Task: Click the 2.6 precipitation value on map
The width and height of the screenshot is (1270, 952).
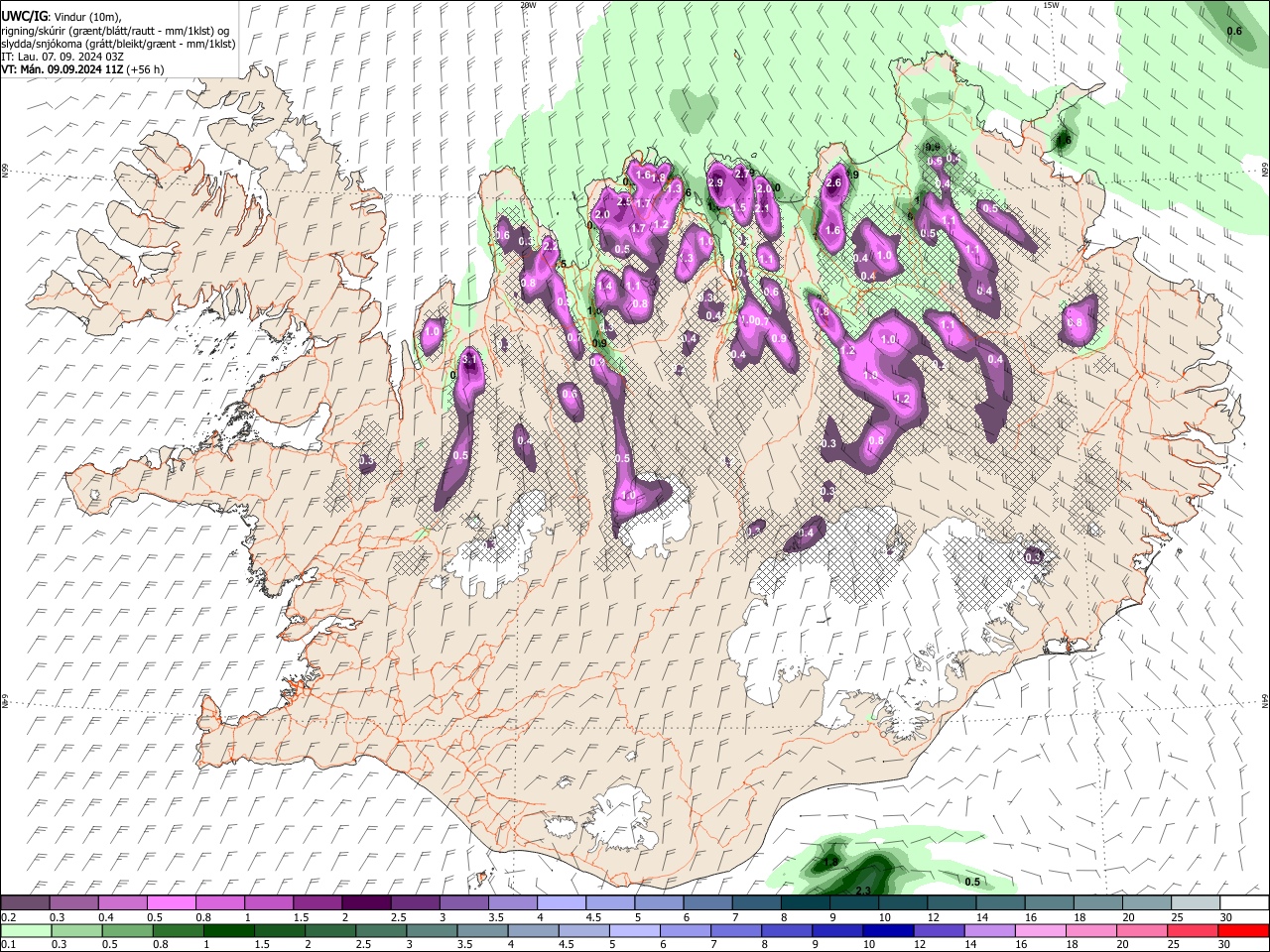Action: (833, 182)
